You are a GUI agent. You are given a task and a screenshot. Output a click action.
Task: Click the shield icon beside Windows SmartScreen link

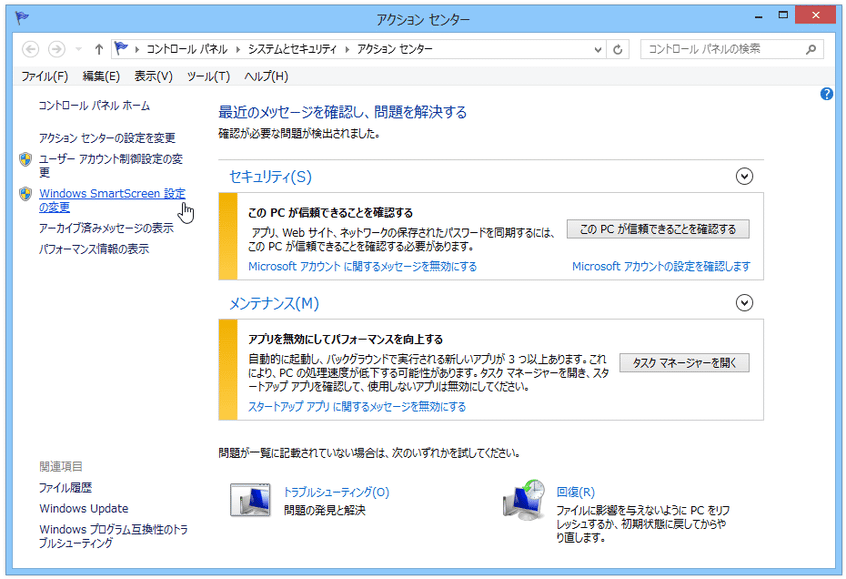pos(25,194)
